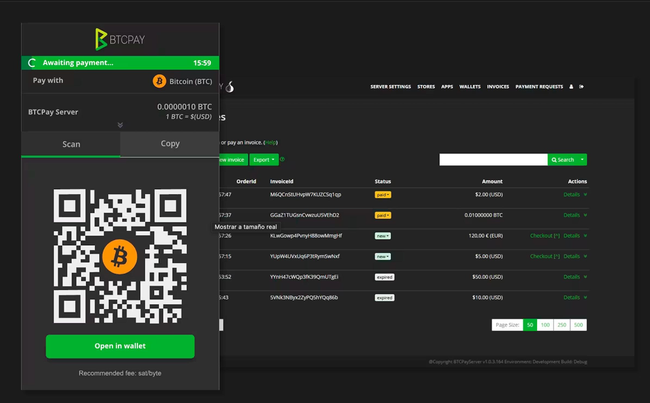Open the Export dropdown
This screenshot has width=650, height=403.
click(264, 160)
